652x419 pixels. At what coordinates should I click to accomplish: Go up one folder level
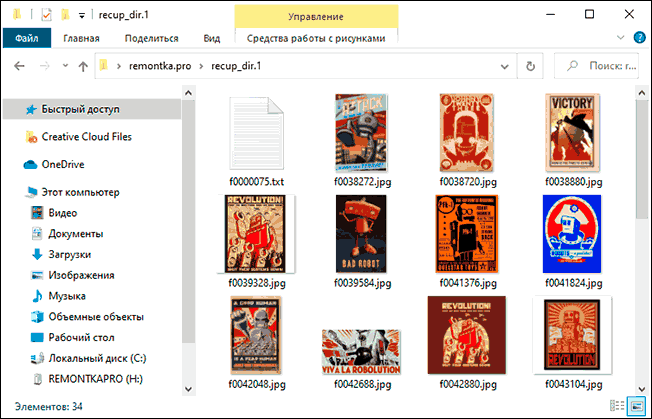[x=83, y=67]
